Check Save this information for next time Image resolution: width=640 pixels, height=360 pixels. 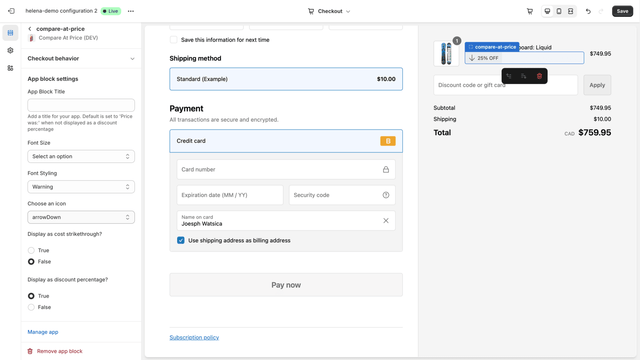[x=173, y=40]
